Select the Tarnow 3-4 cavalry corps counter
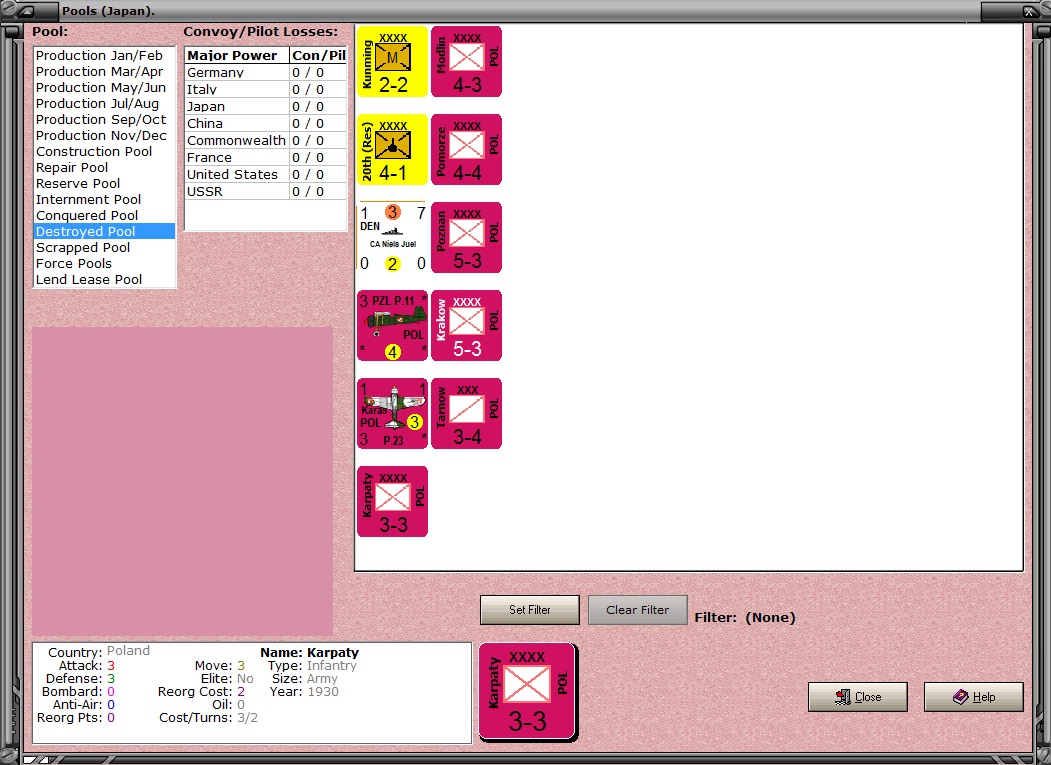The height and width of the screenshot is (765, 1051). click(467, 413)
